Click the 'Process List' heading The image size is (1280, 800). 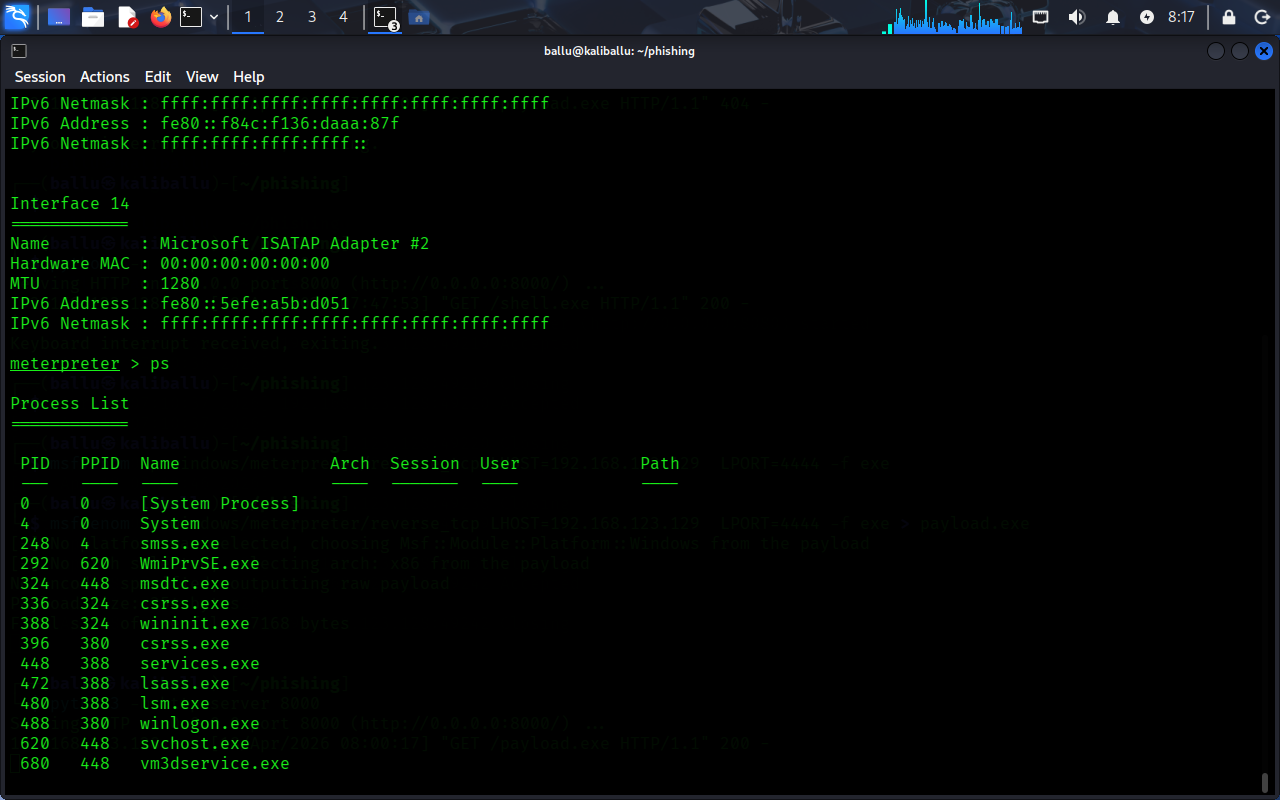(x=70, y=403)
